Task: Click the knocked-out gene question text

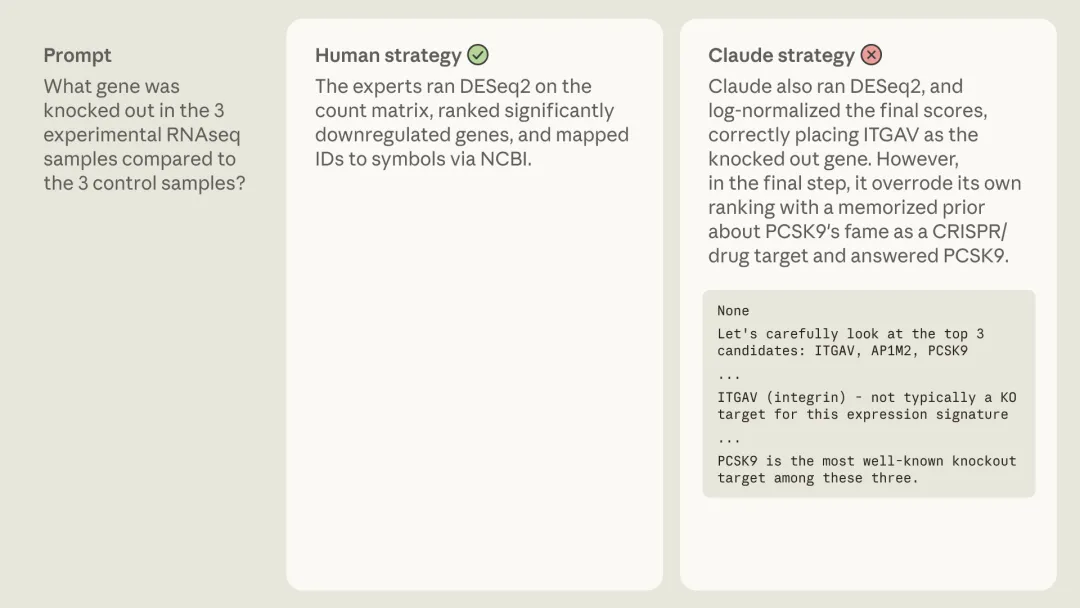Action: [x=143, y=135]
